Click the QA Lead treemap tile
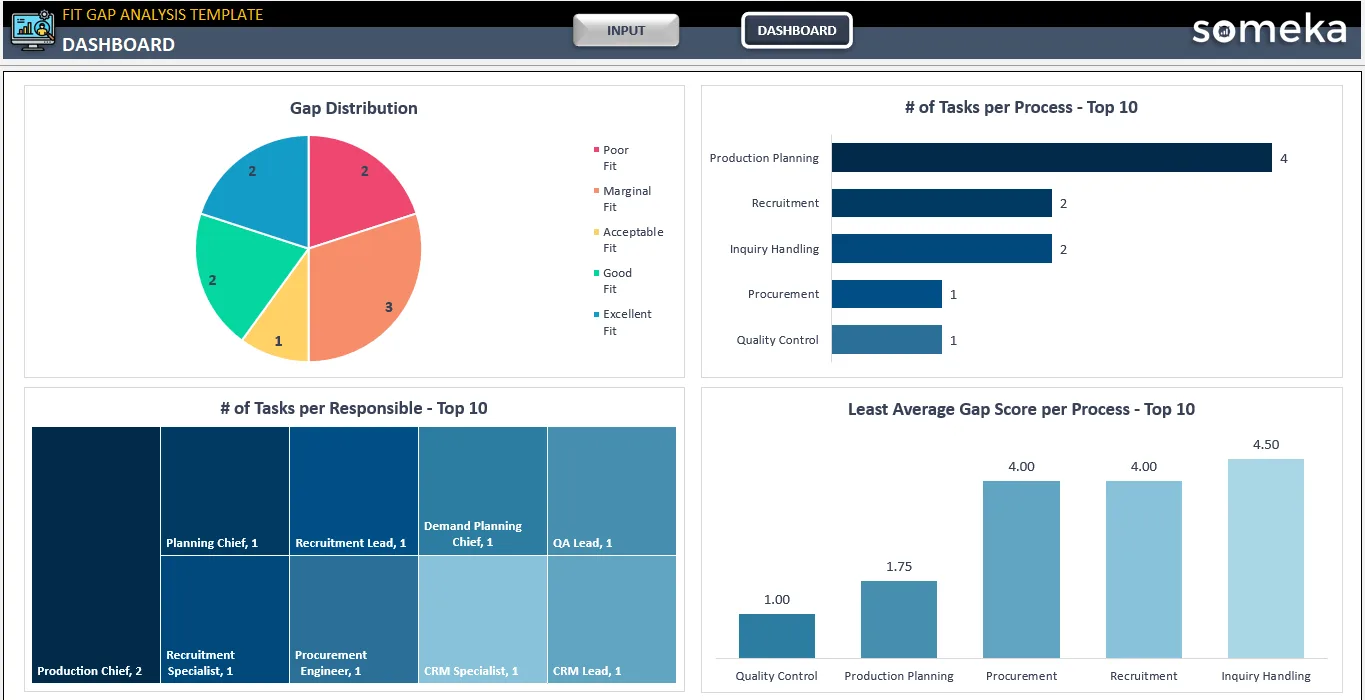The image size is (1365, 700). point(612,491)
